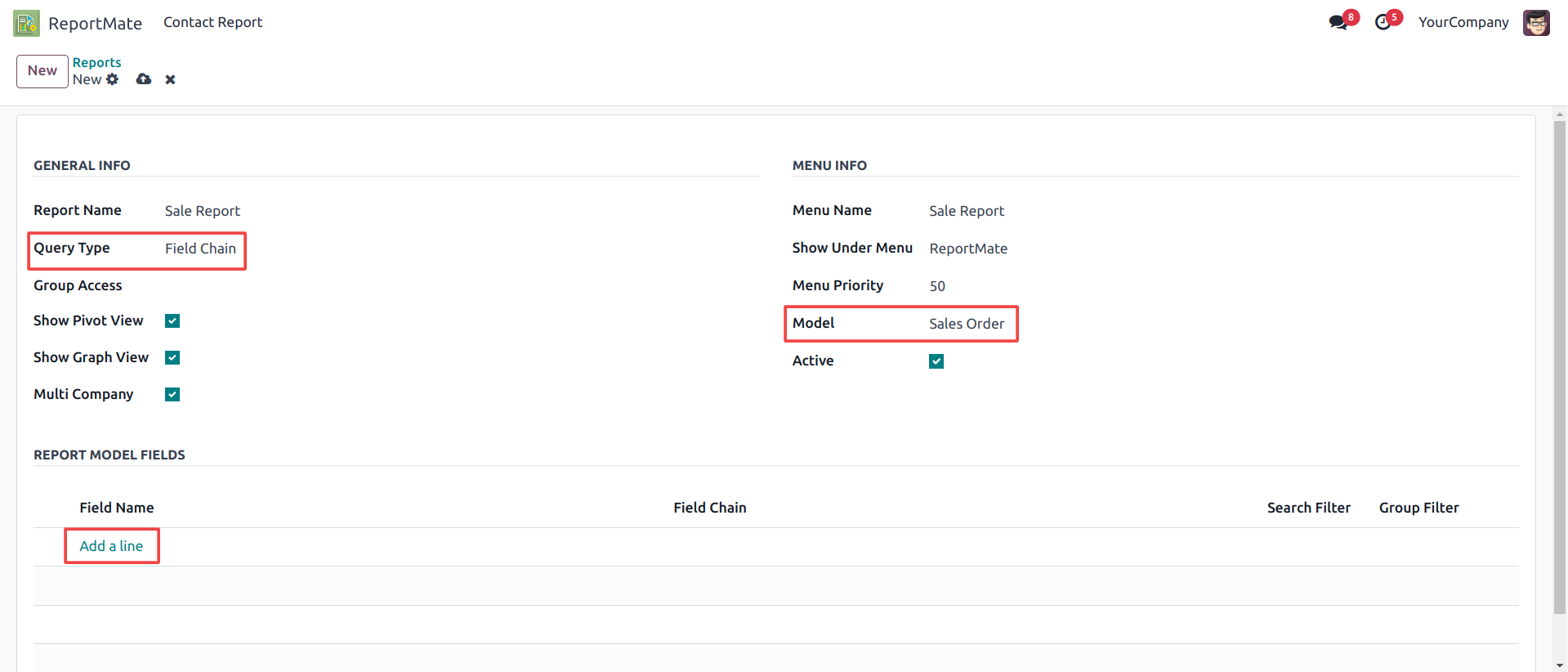The height and width of the screenshot is (672, 1568).
Task: Click the Add a line link
Action: click(111, 546)
